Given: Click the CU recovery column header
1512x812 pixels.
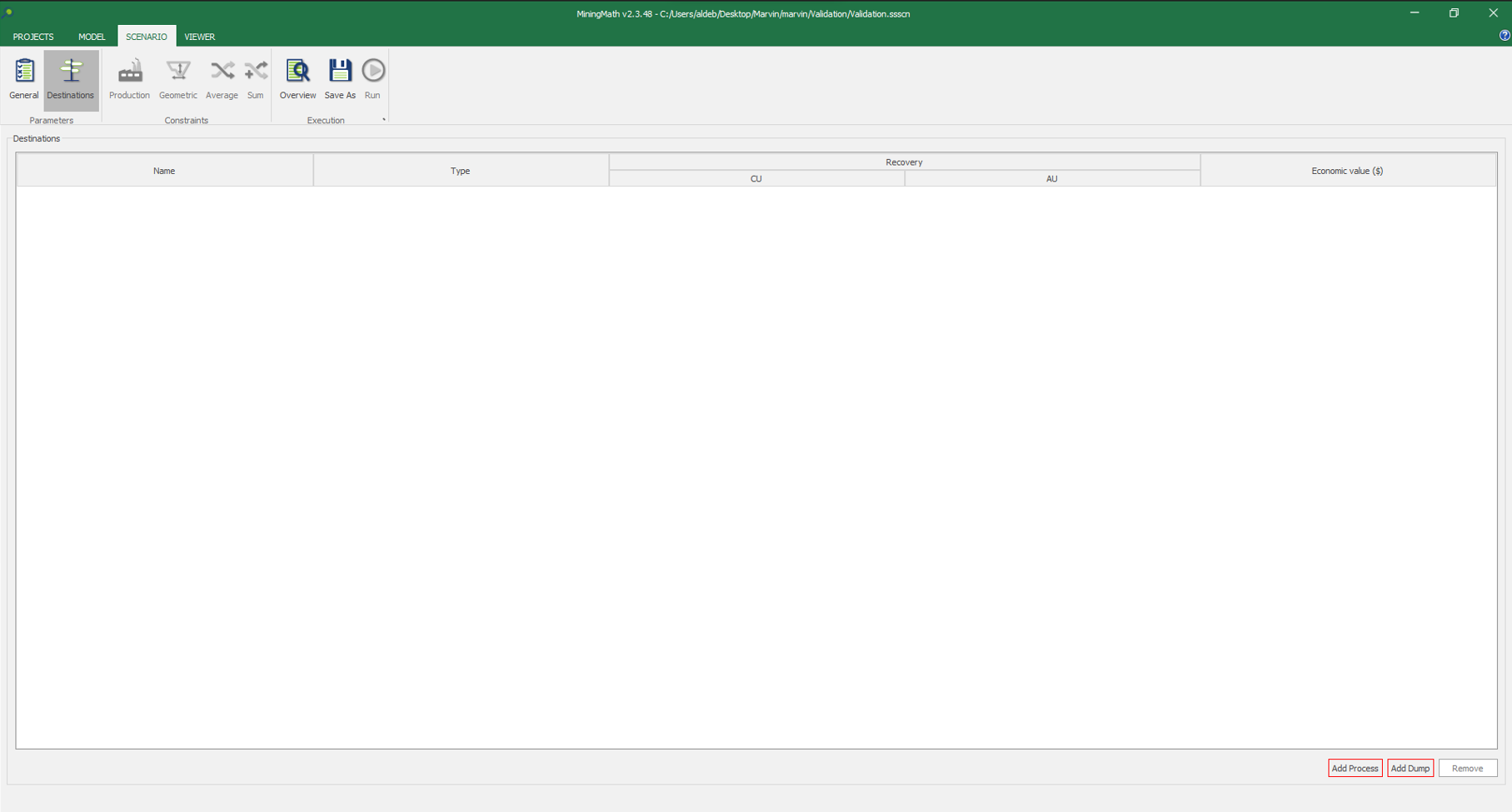Looking at the screenshot, I should click(x=756, y=179).
